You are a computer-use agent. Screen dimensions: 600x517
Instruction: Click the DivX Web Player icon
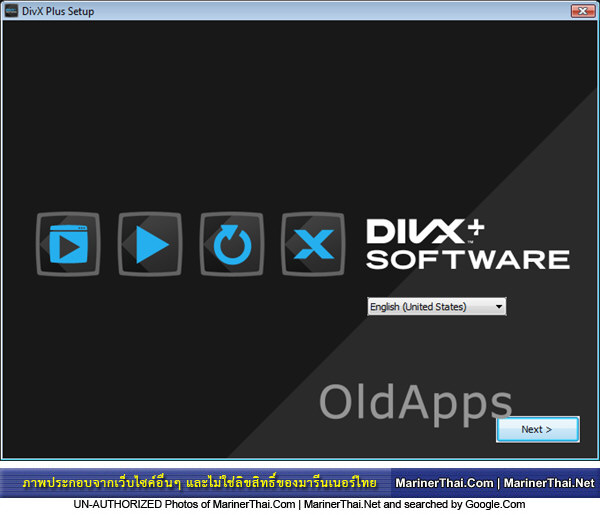coord(68,244)
